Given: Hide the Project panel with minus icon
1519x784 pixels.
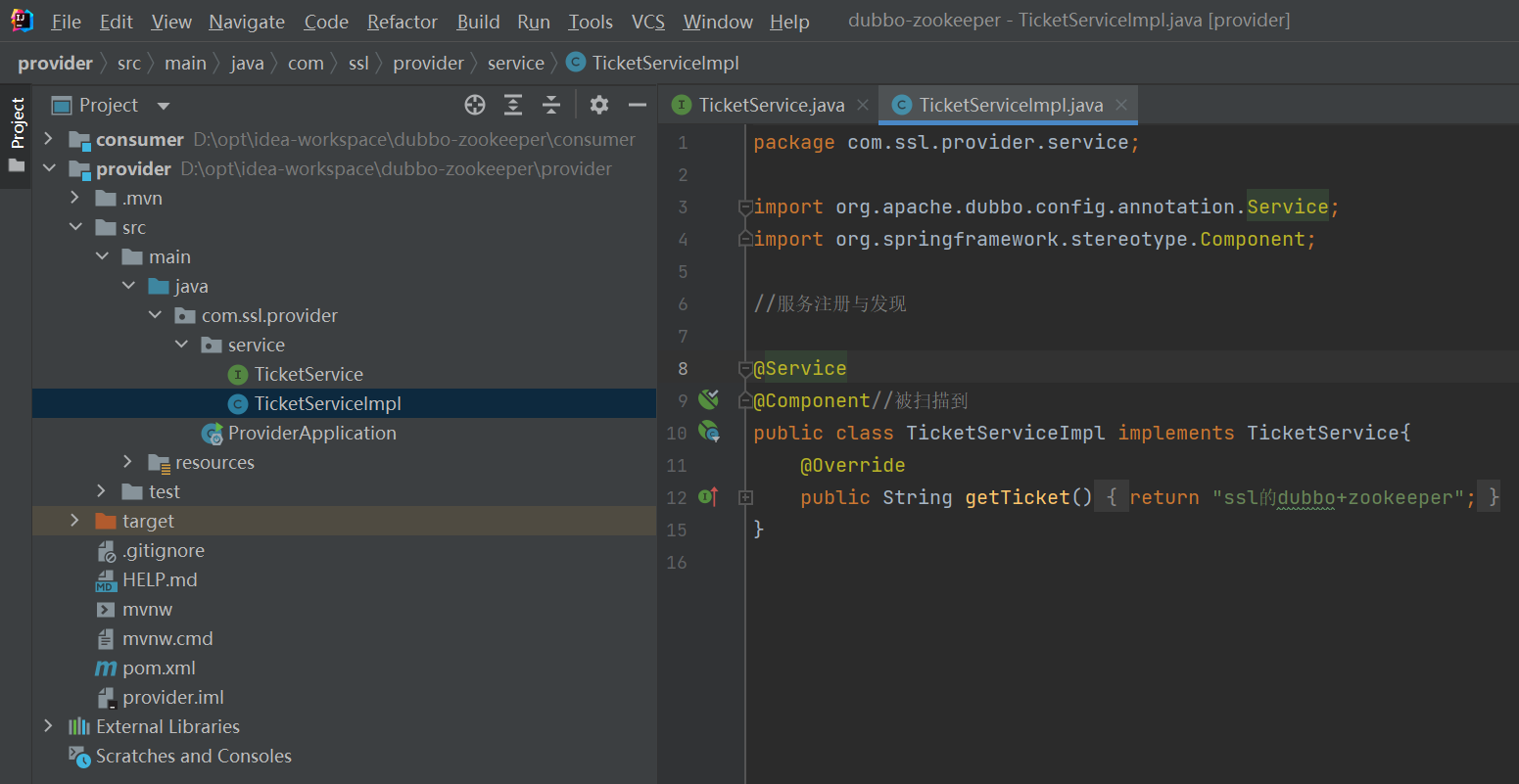Looking at the screenshot, I should [x=638, y=105].
